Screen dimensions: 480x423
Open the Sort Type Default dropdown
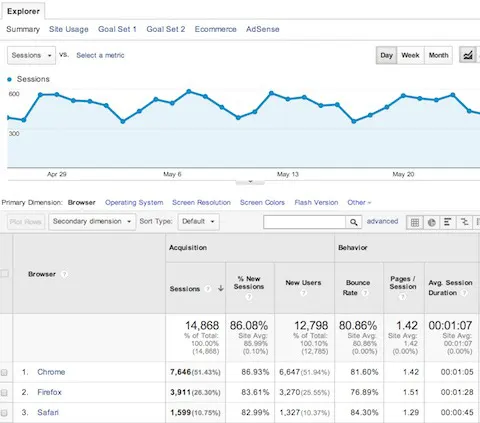tap(199, 222)
